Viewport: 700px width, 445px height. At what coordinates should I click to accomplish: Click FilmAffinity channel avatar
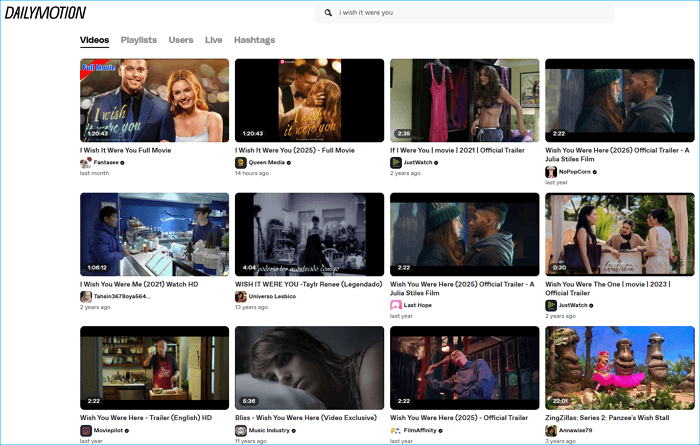pos(396,431)
